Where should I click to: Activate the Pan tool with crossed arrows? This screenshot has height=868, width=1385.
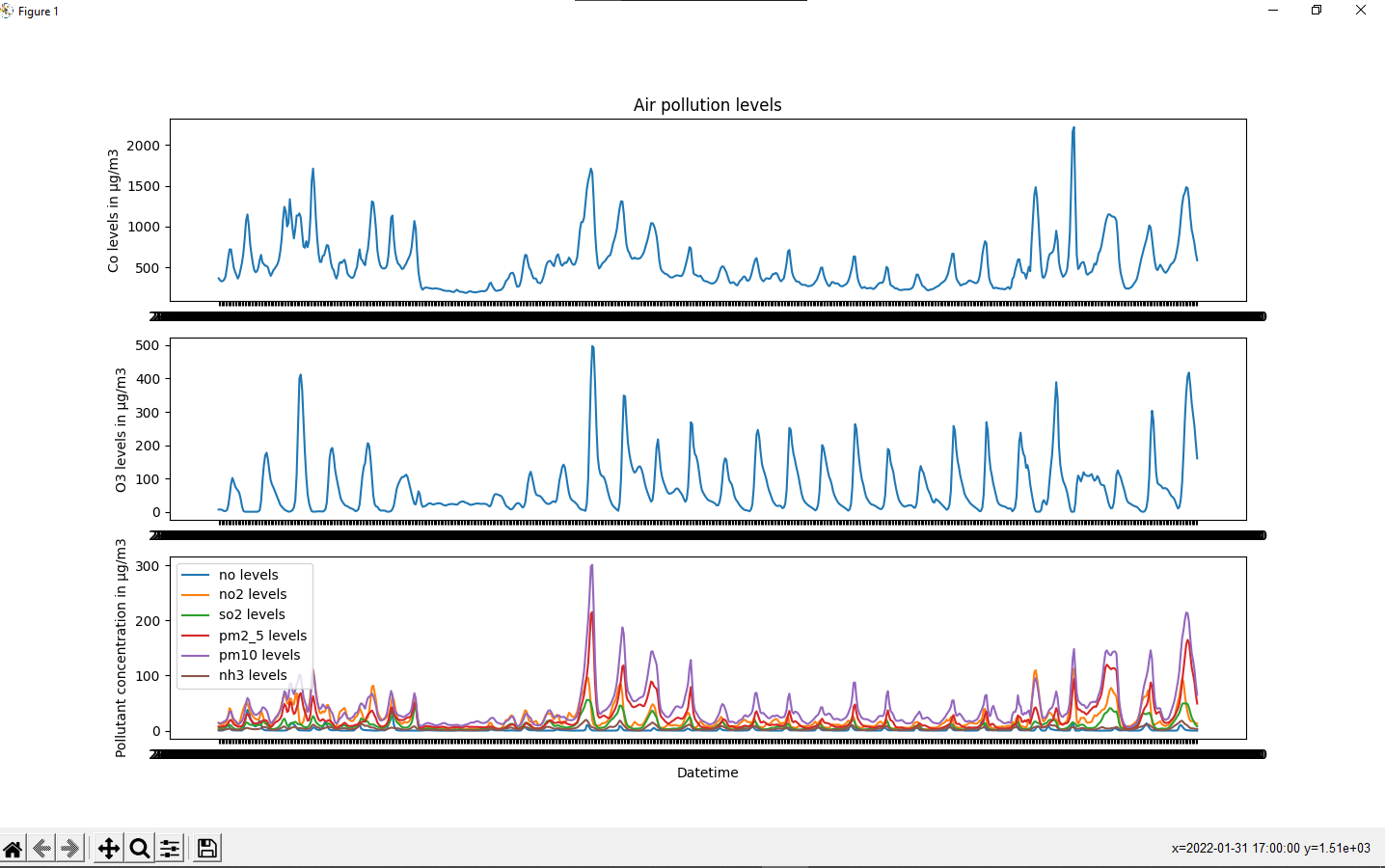pyautogui.click(x=108, y=848)
